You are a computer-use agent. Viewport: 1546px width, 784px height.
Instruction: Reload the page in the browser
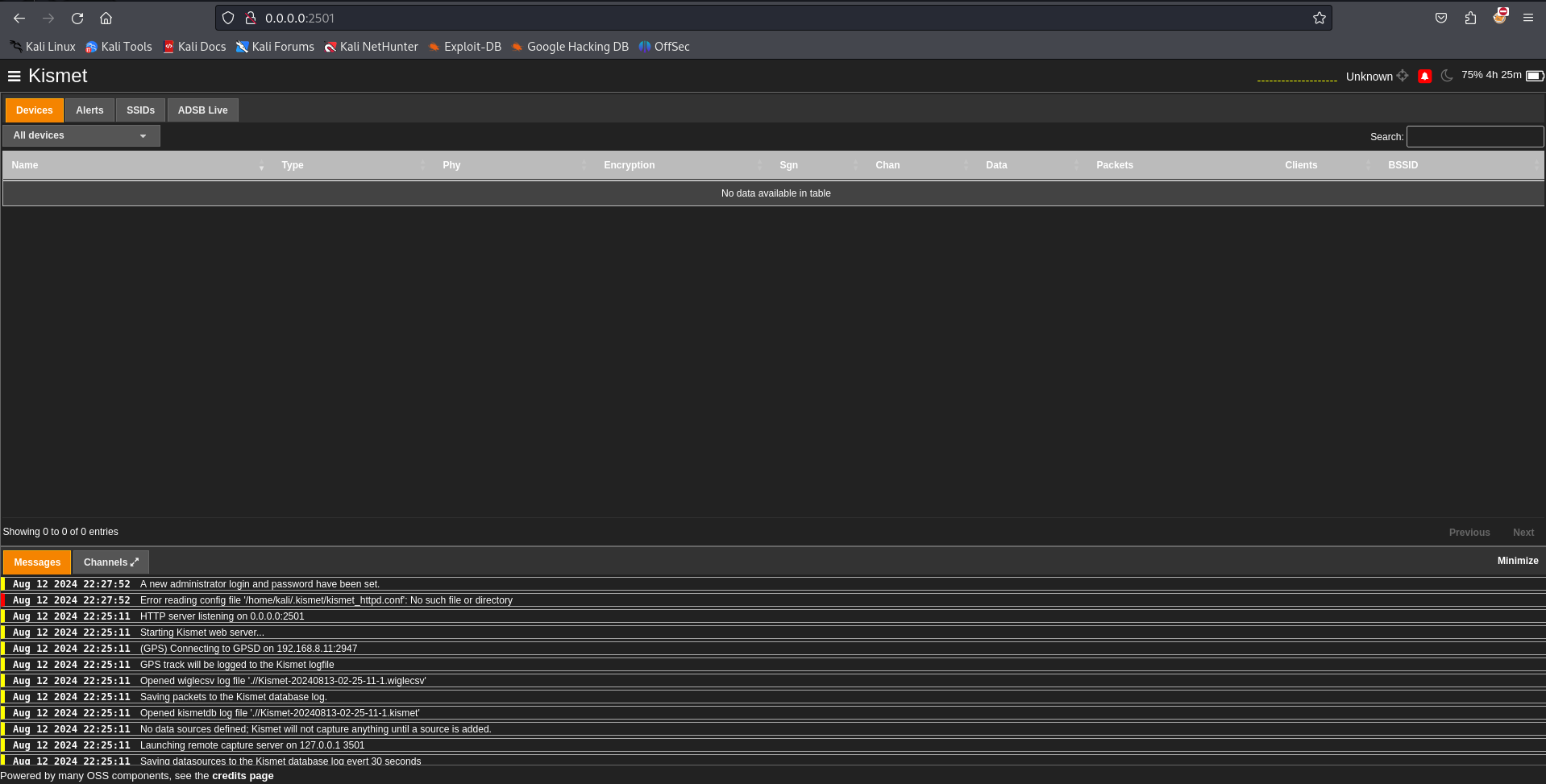point(77,18)
